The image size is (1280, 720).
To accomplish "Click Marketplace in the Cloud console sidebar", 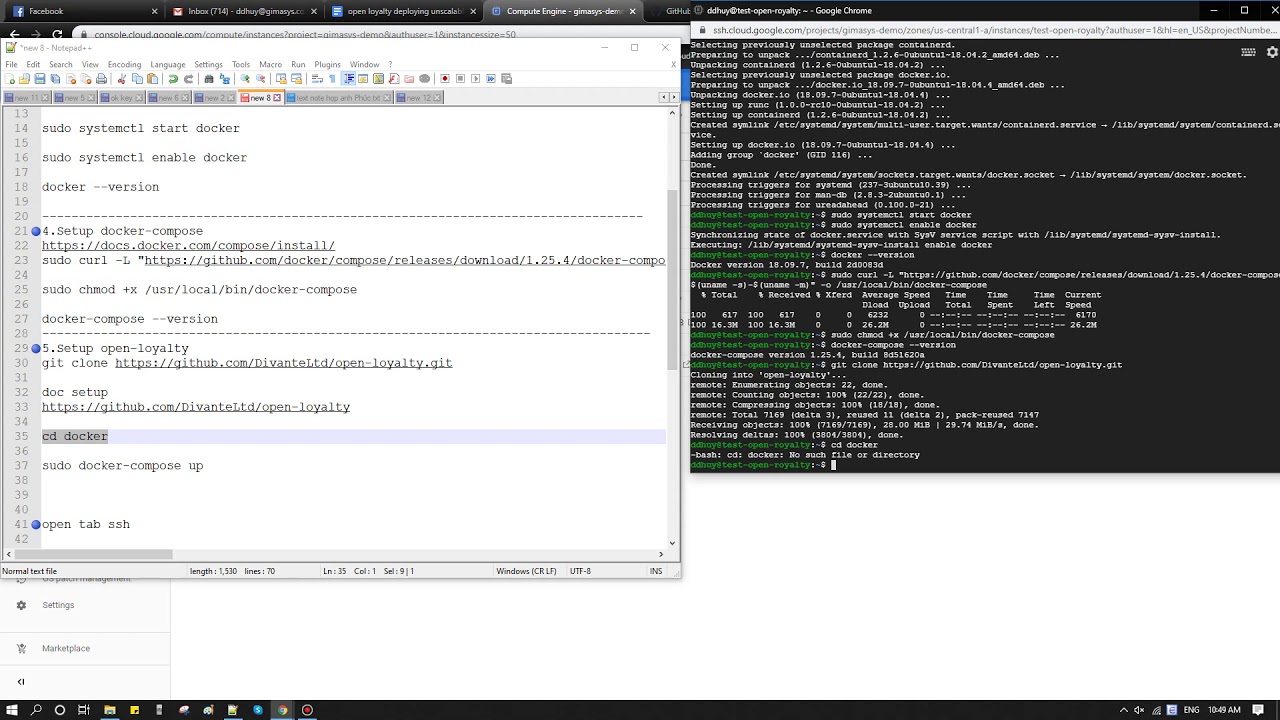I will (66, 648).
